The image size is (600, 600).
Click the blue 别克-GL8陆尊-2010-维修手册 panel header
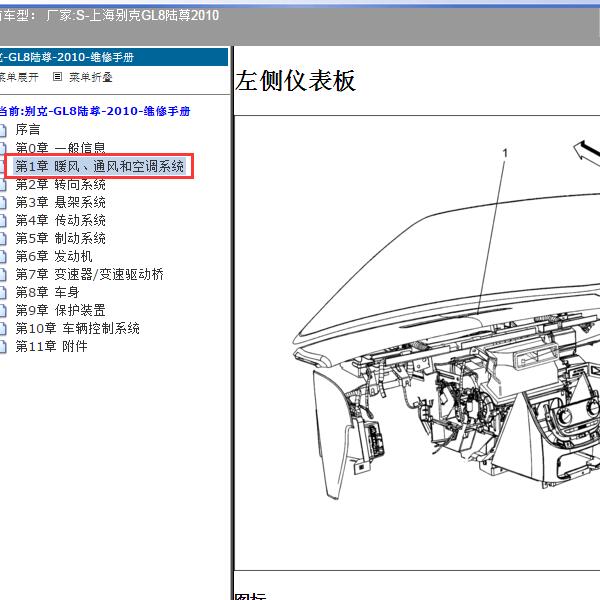click(x=114, y=57)
